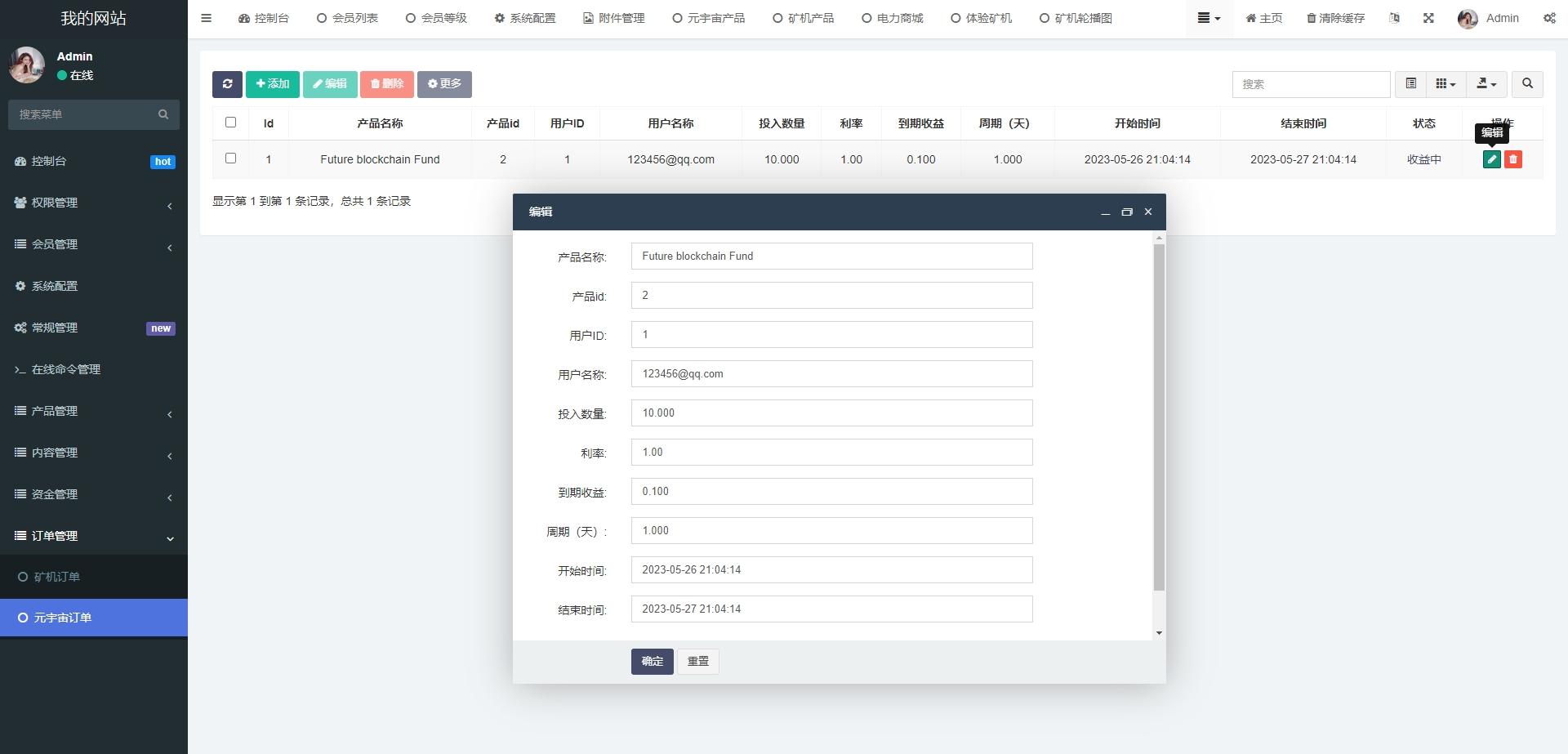Click the 删除 toolbar button

click(387, 84)
